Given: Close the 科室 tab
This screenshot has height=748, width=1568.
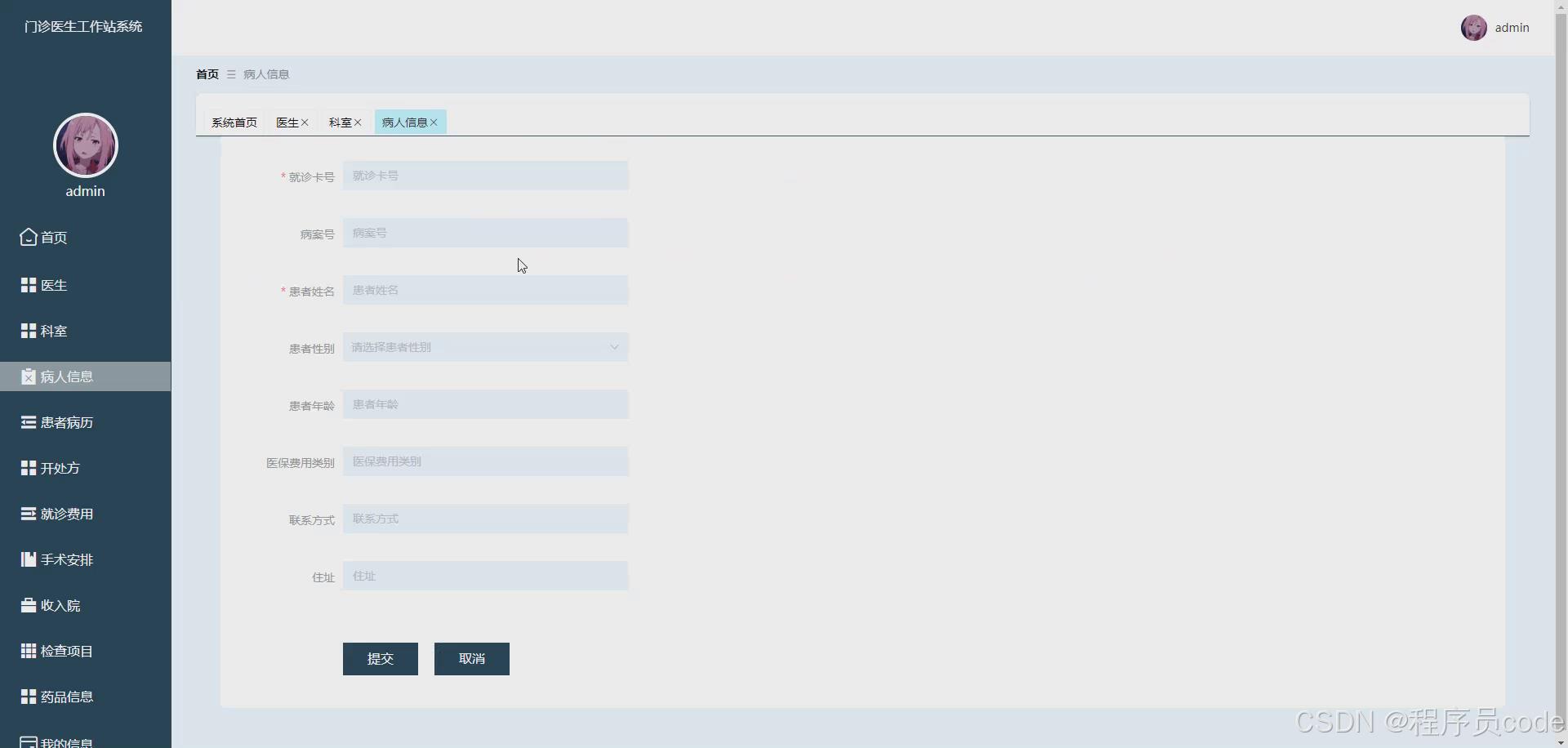Looking at the screenshot, I should tap(358, 122).
